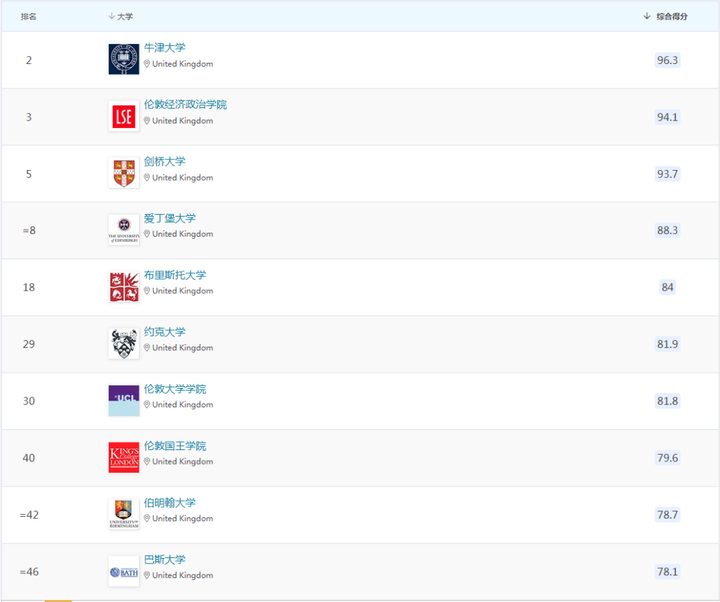720x602 pixels.
Task: Open the 伦敦大学学院 link
Action: 175,389
